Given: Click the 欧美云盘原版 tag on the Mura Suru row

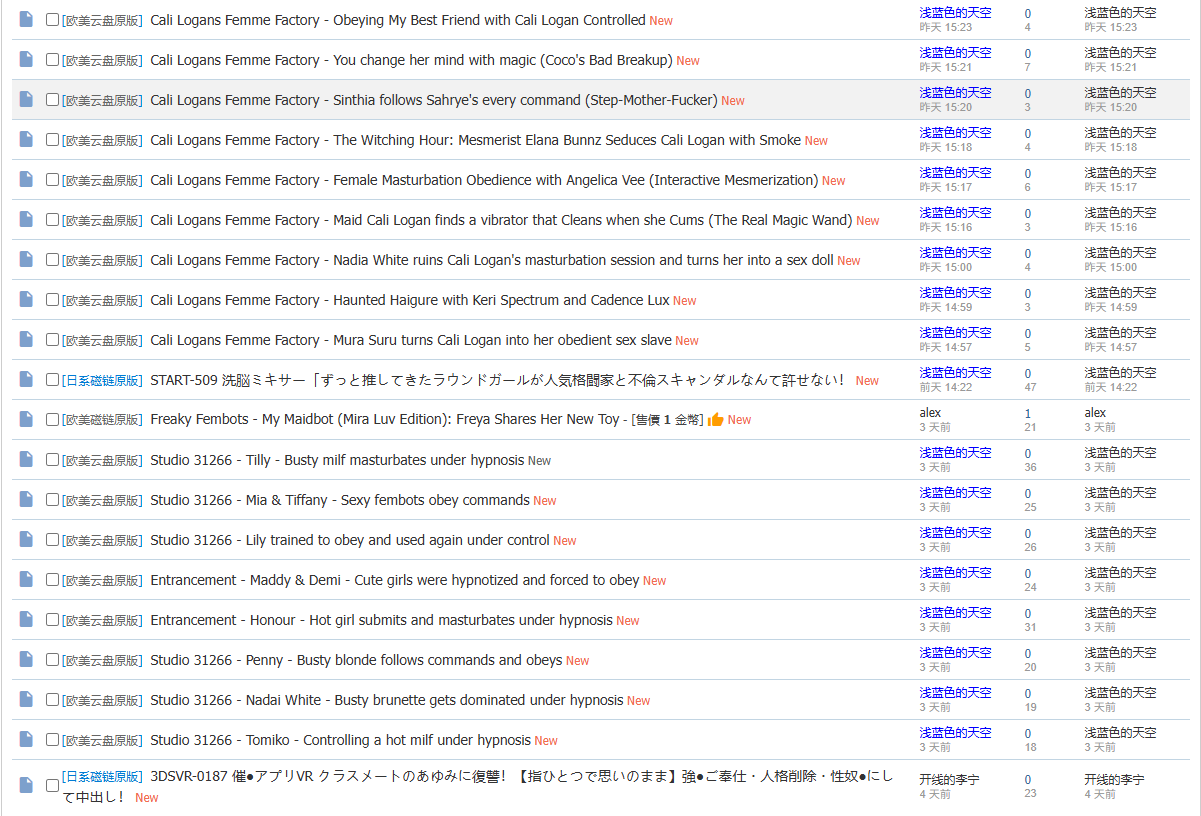Looking at the screenshot, I should pyautogui.click(x=103, y=340).
